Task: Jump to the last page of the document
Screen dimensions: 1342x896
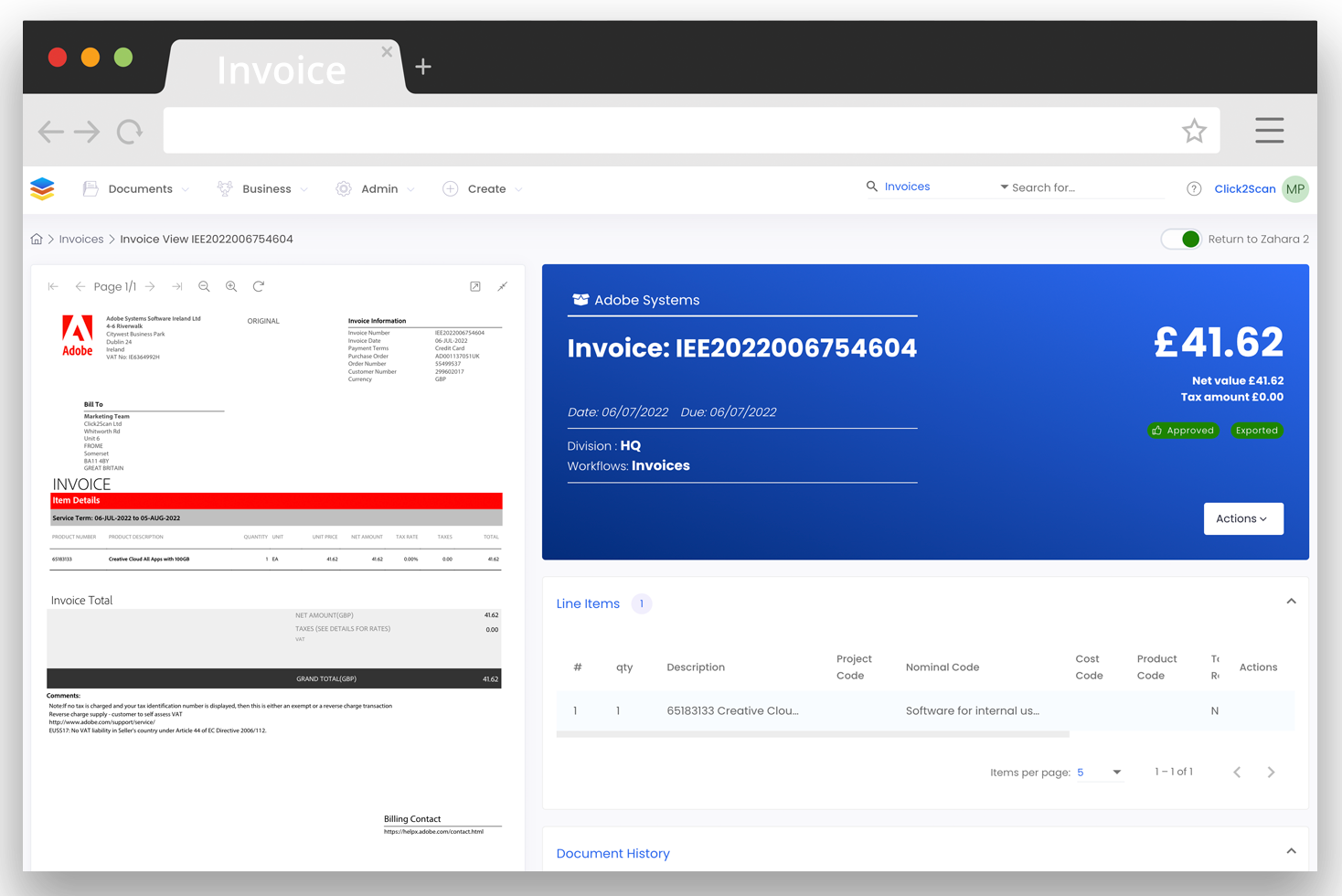Action: click(x=177, y=286)
